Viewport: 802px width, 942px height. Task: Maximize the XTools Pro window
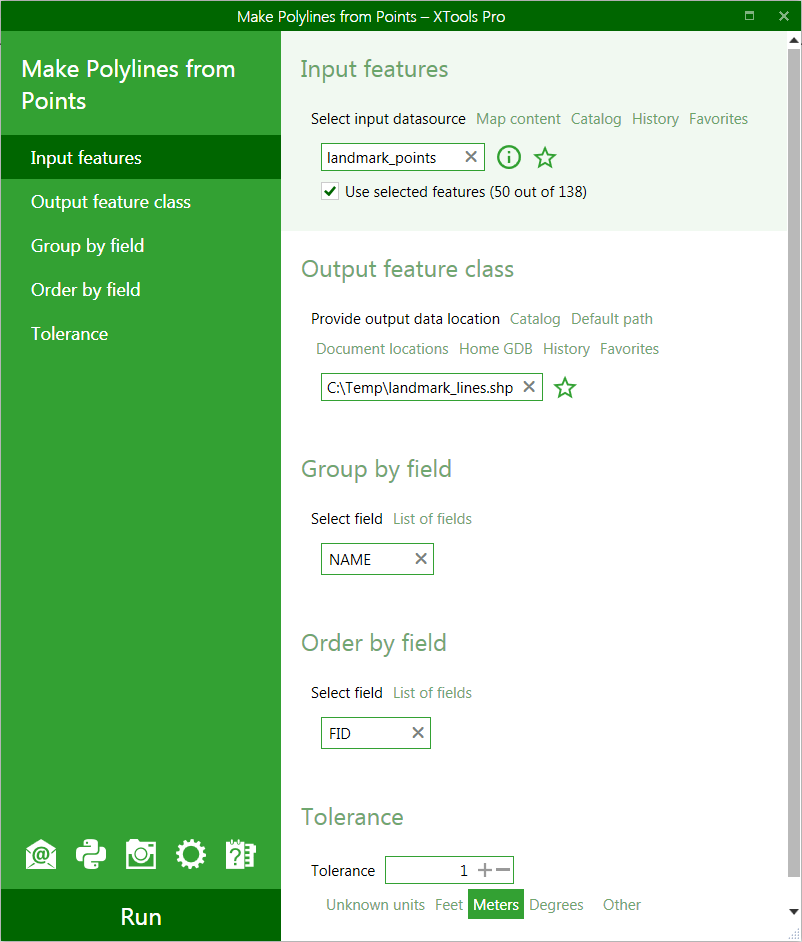(749, 16)
